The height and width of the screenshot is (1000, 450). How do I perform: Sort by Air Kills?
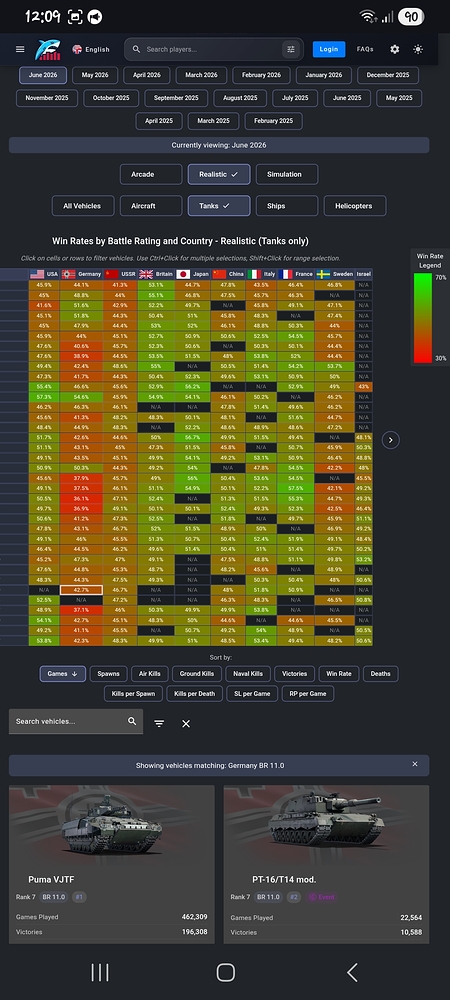pyautogui.click(x=150, y=673)
